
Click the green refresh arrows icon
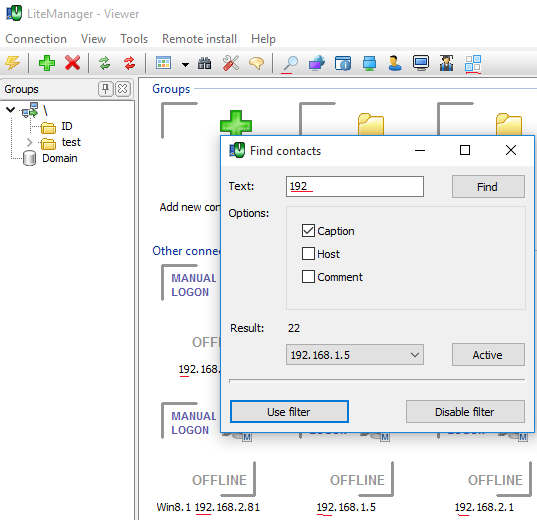[x=104, y=63]
